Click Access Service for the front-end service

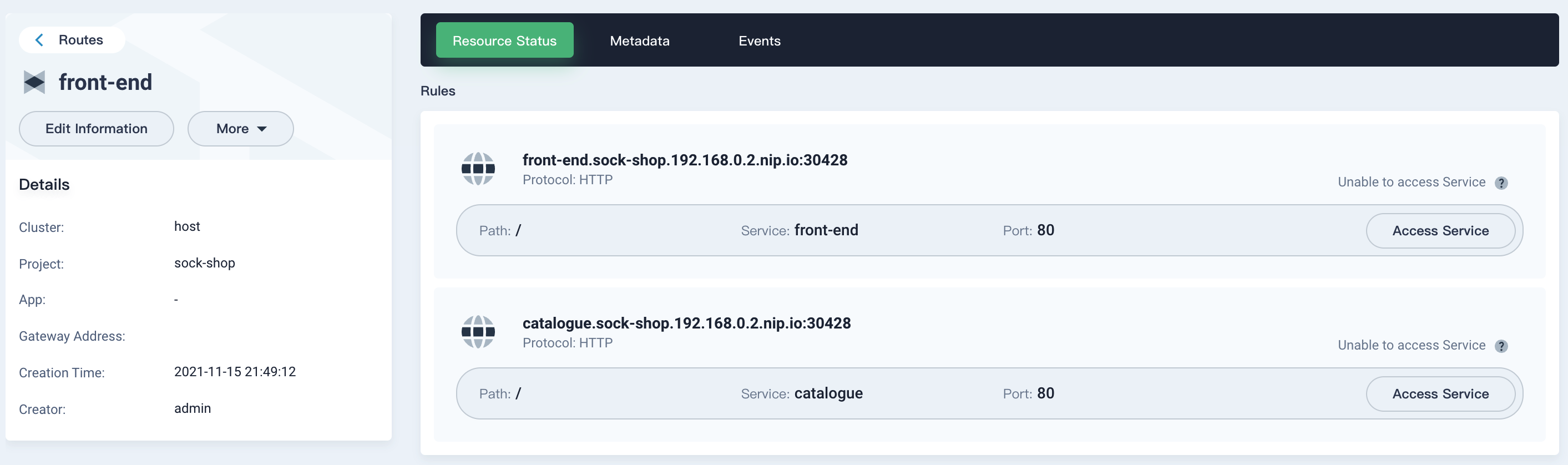pos(1440,231)
